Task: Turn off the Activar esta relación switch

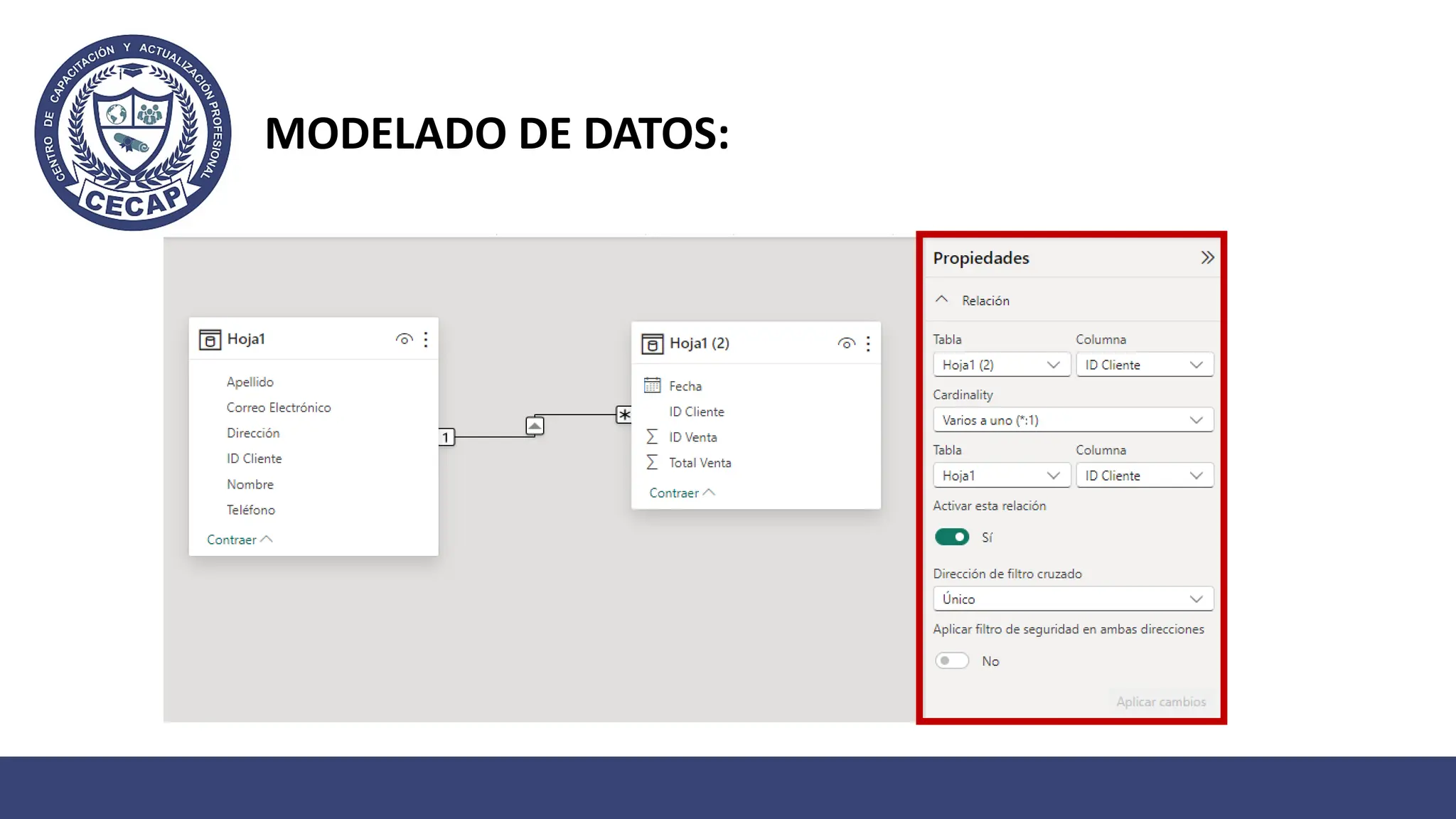Action: click(951, 537)
